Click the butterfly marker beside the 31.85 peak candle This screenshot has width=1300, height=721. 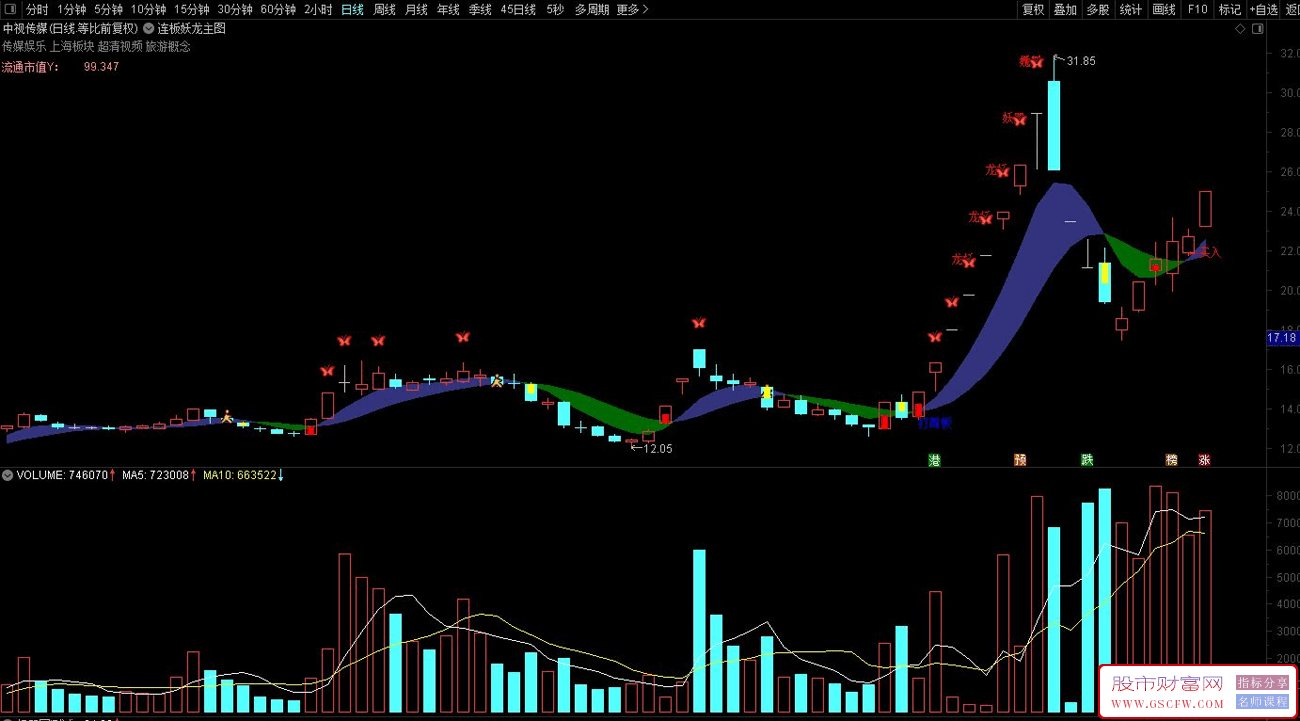[x=1036, y=62]
